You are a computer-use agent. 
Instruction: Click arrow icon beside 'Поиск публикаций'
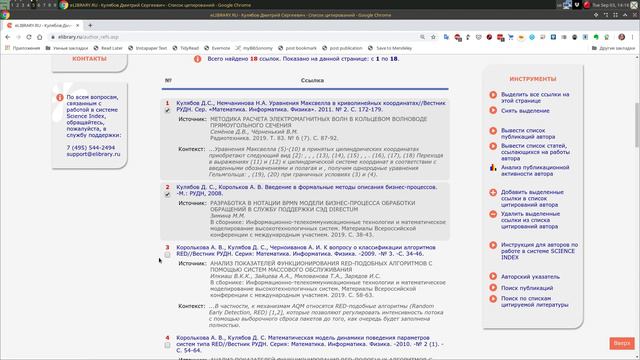click(x=493, y=288)
